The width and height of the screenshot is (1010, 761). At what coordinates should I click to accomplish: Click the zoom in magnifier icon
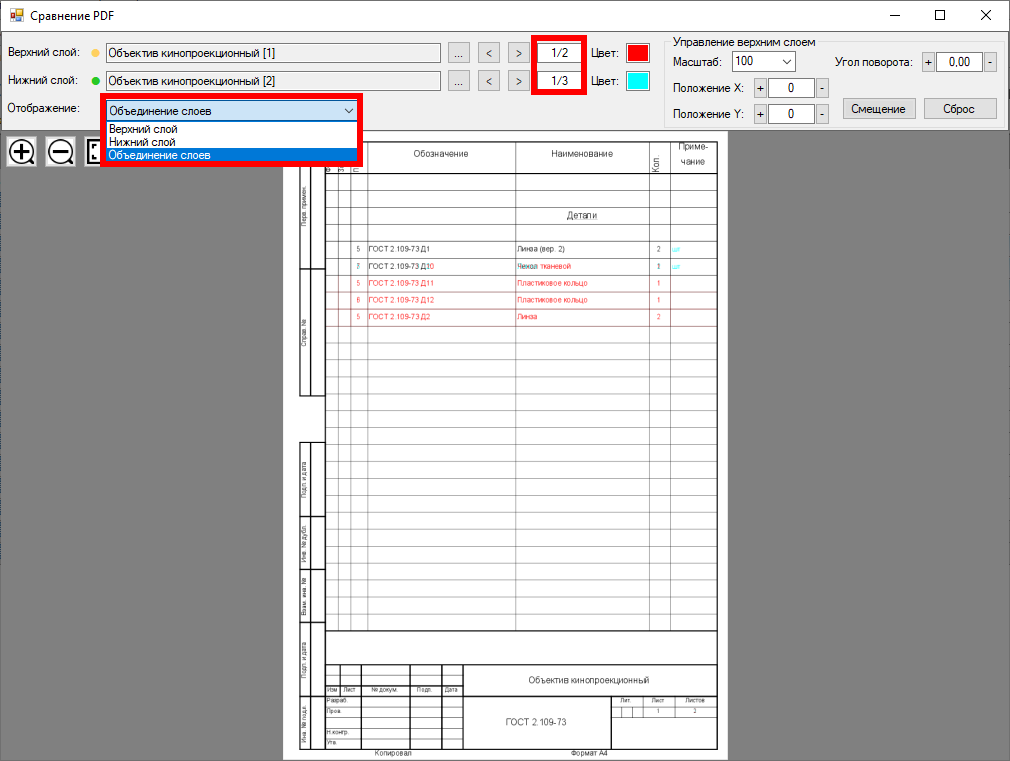pos(21,152)
